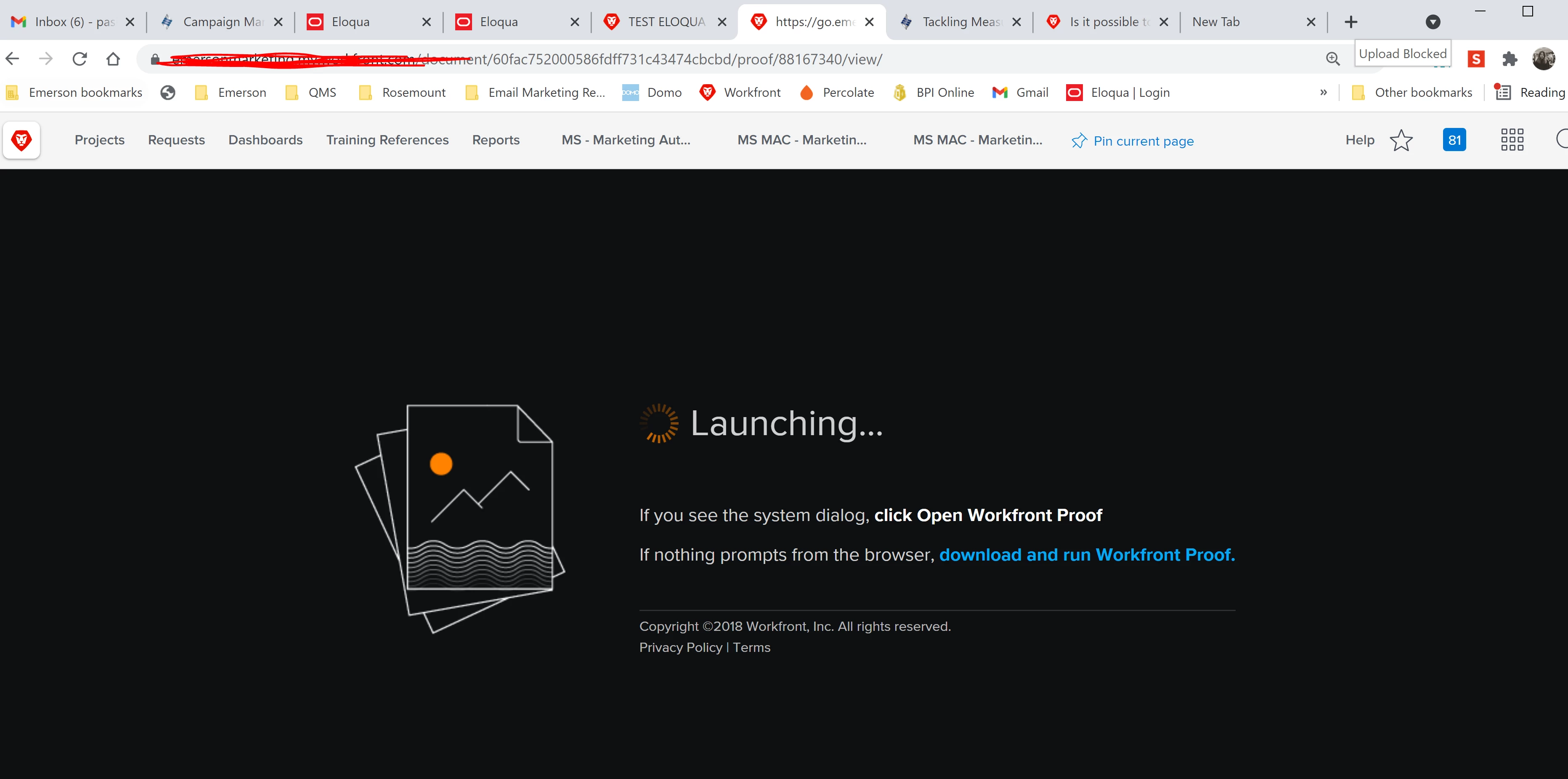Open the Chrome extensions puzzle icon
1568x779 pixels.
[x=1510, y=59]
